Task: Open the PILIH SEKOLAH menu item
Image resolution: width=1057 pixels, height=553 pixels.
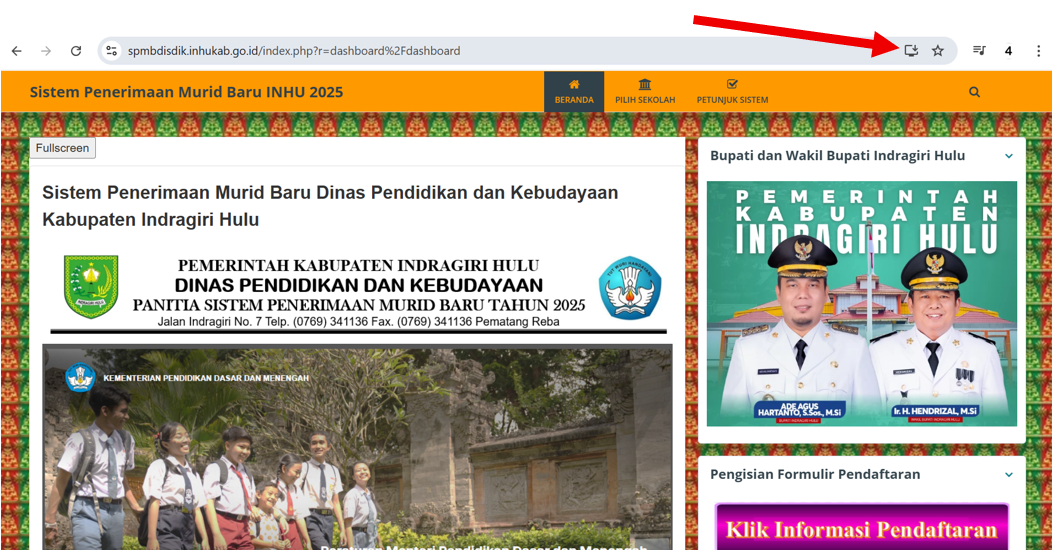Action: 645,92
